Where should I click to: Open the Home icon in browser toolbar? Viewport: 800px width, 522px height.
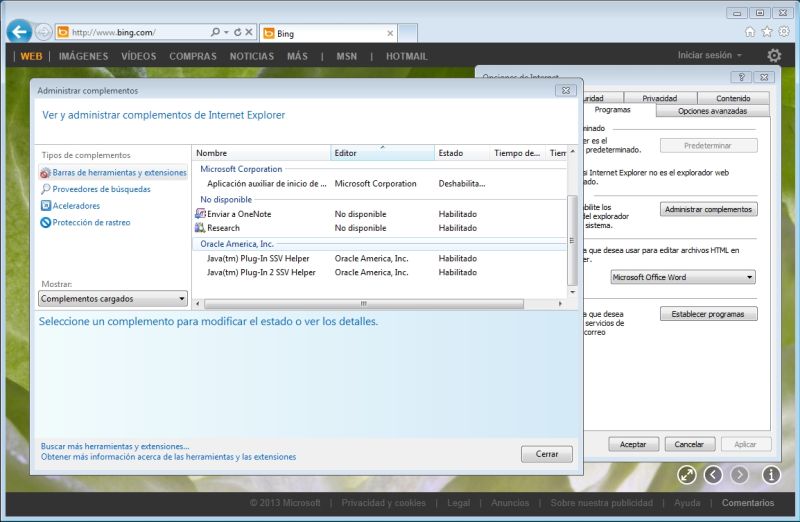(750, 32)
